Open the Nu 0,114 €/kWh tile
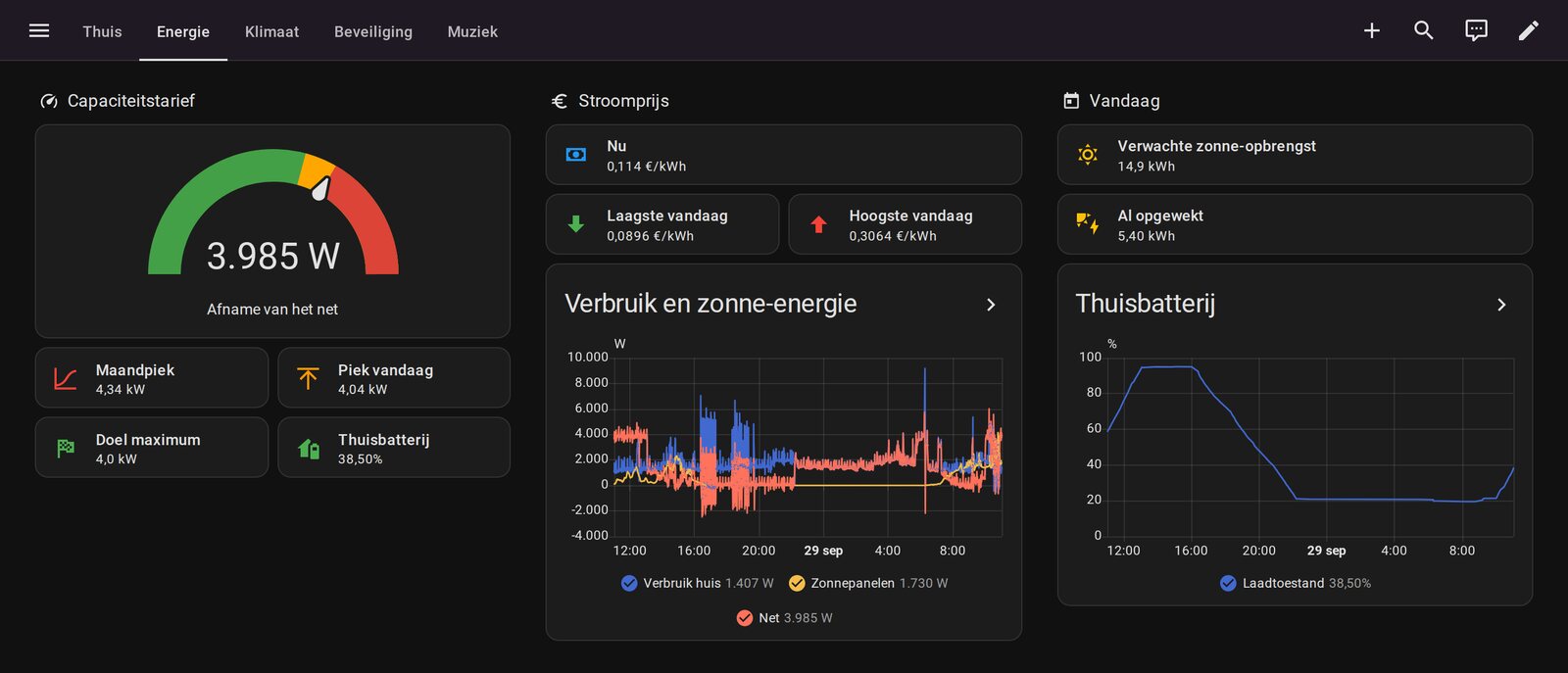This screenshot has height=673, width=1568. pos(784,155)
